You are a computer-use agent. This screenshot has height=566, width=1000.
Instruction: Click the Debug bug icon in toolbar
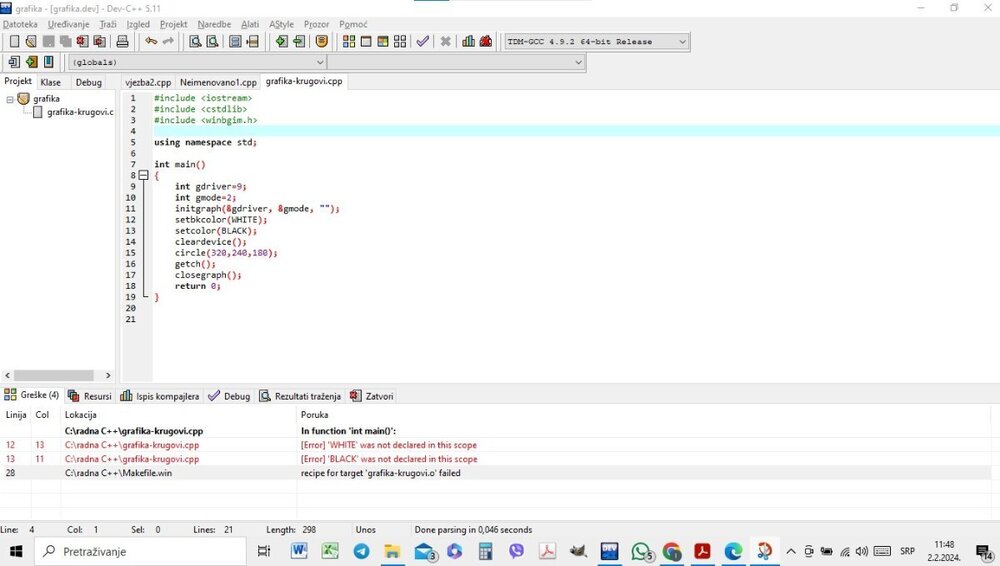486,42
